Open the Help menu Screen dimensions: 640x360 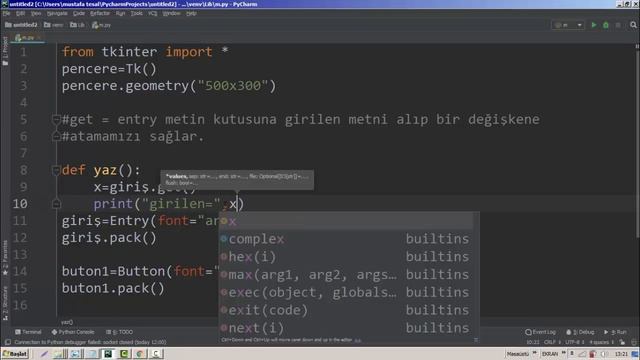(191, 13)
